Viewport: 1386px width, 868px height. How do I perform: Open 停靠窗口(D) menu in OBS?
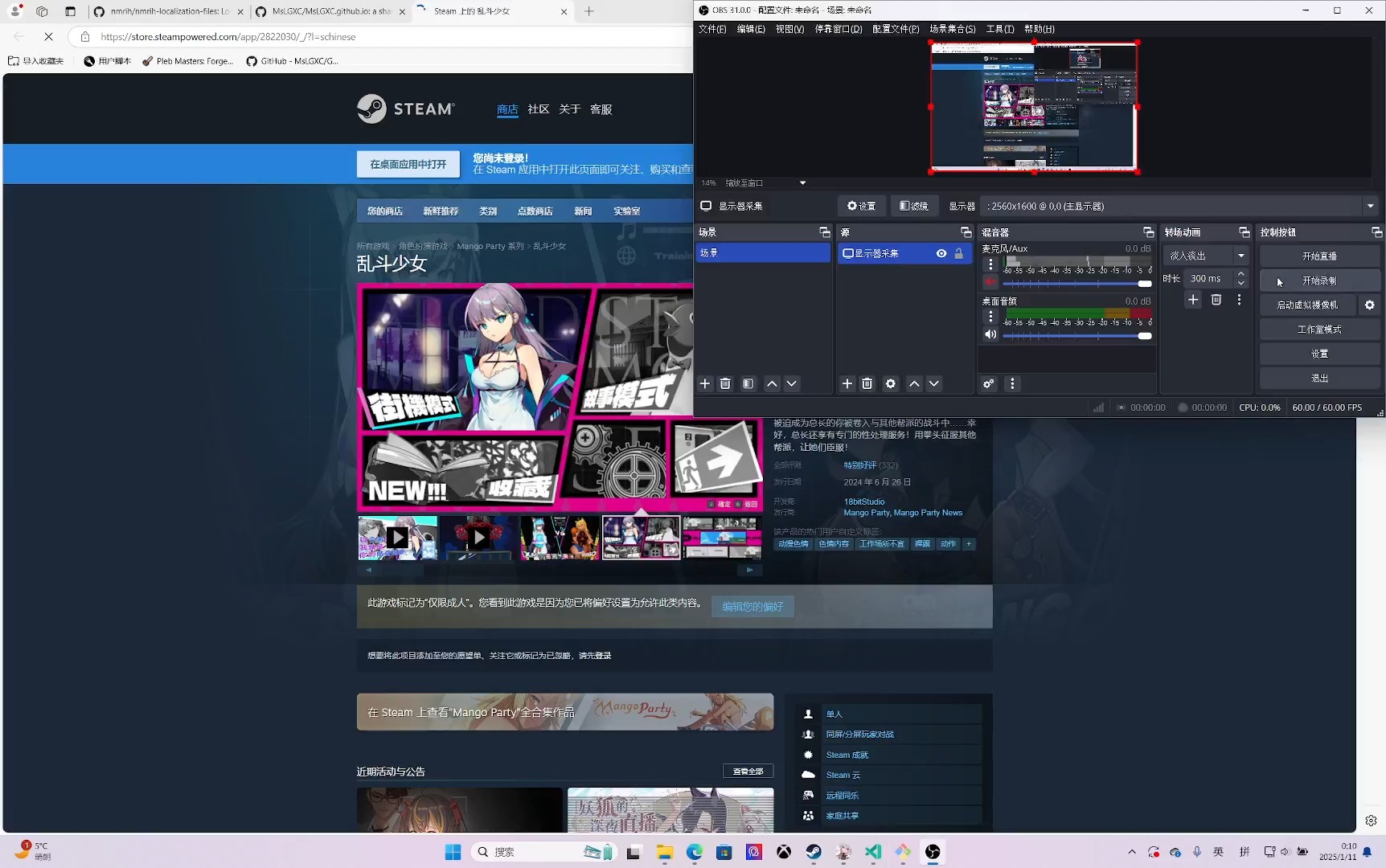pos(839,29)
